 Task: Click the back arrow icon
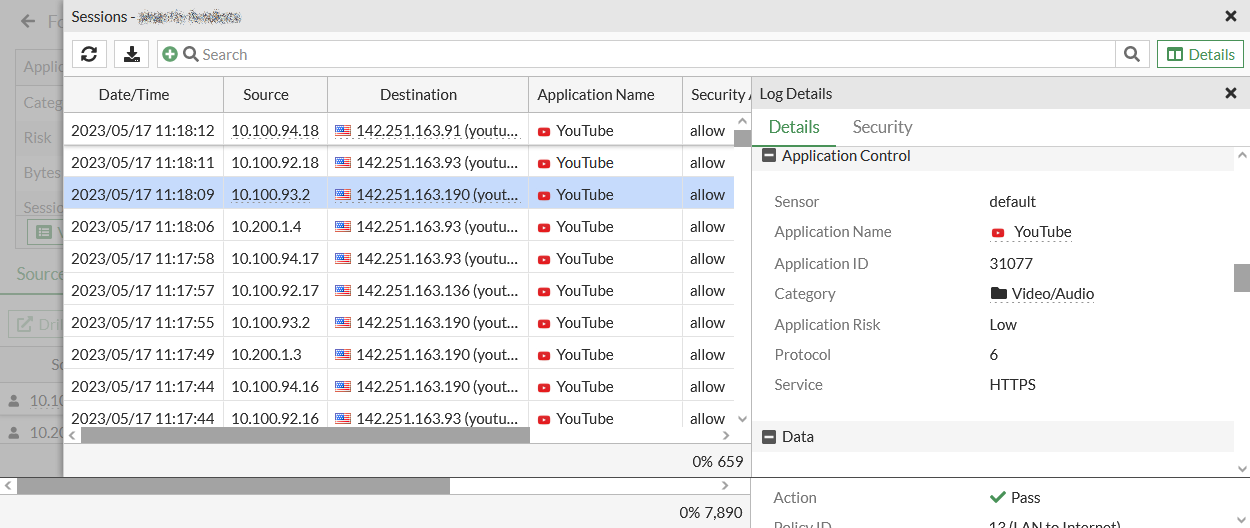(x=28, y=21)
